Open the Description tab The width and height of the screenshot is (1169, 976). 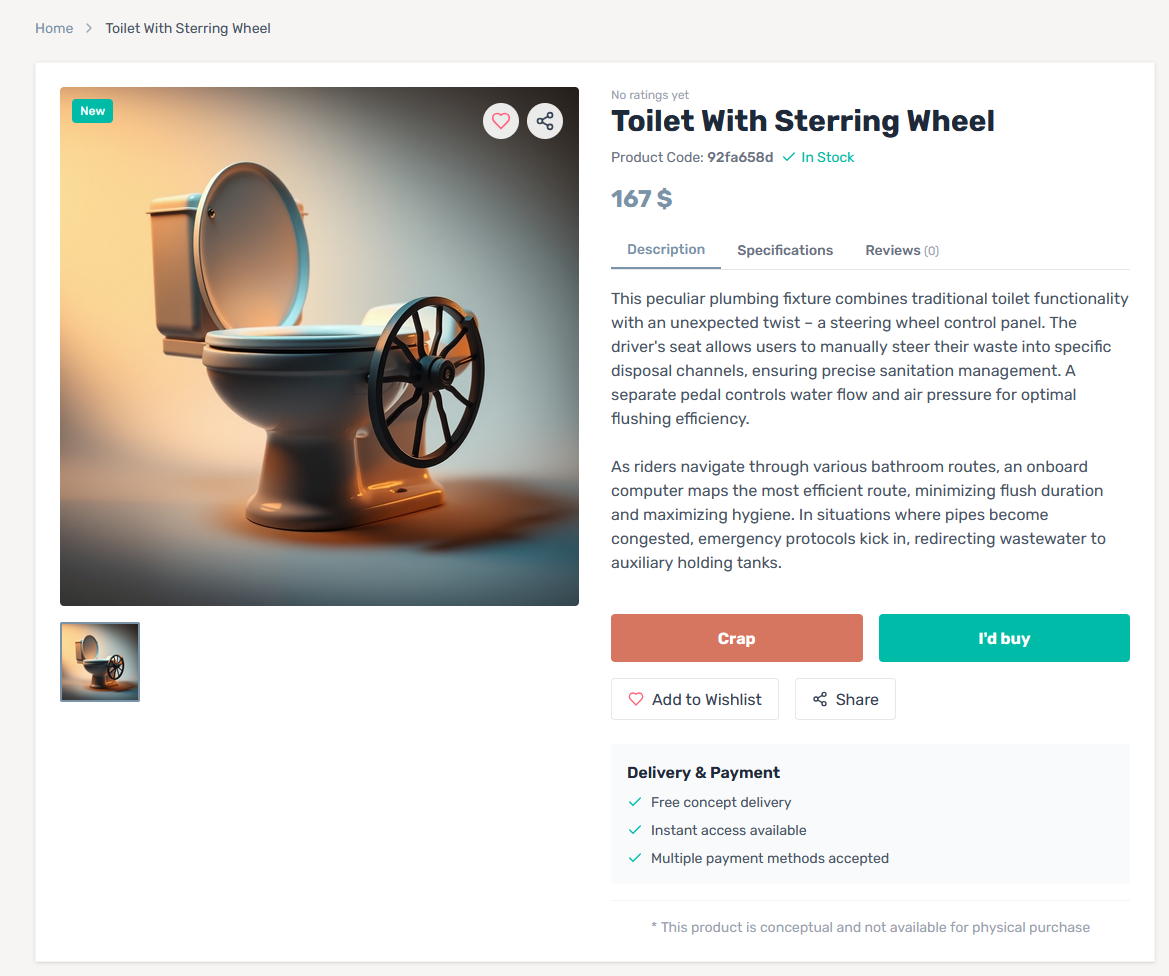666,250
